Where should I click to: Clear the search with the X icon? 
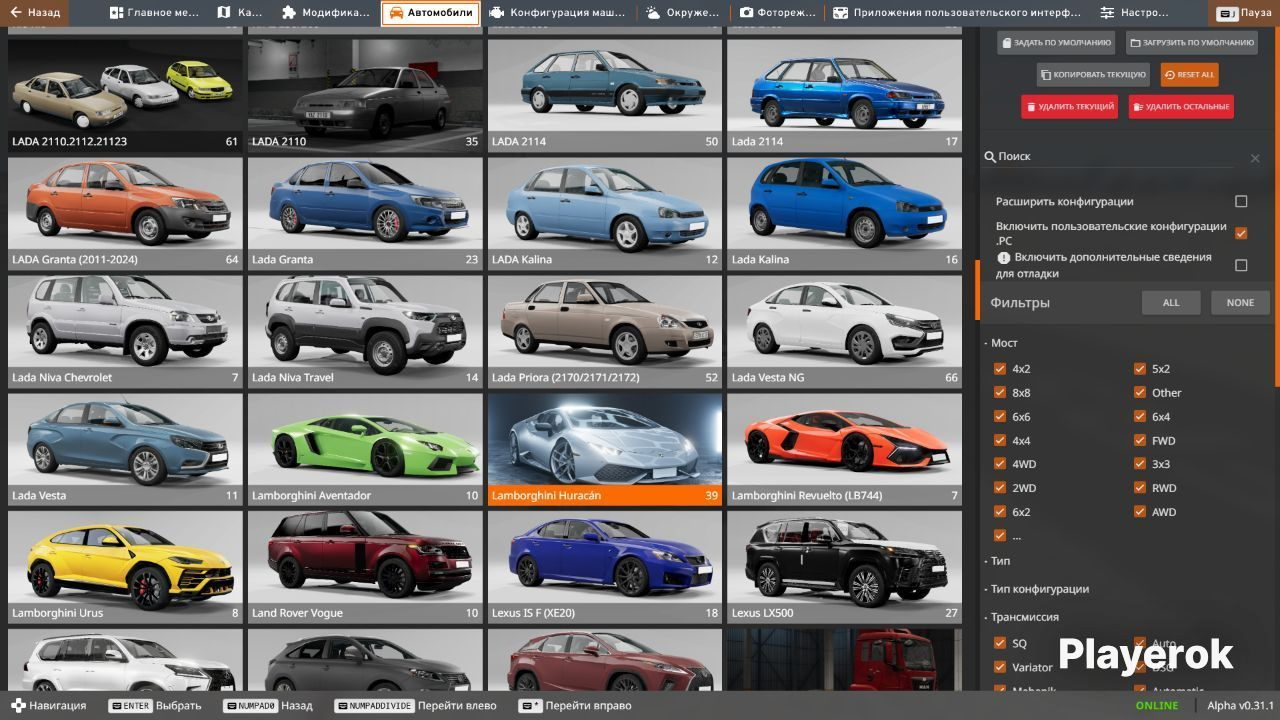pyautogui.click(x=1255, y=158)
